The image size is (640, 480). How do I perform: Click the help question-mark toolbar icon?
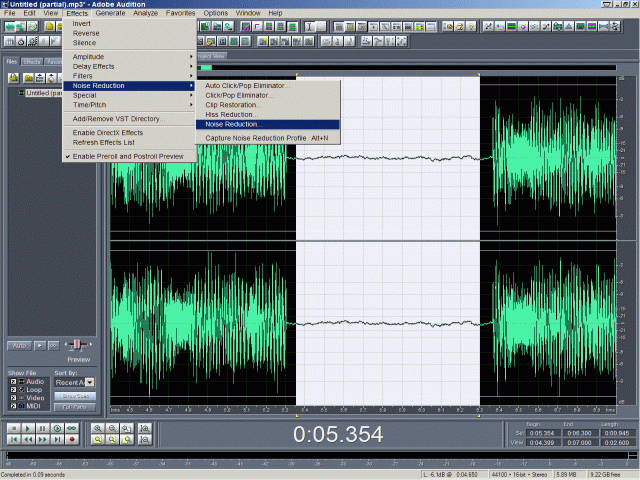pos(471,27)
